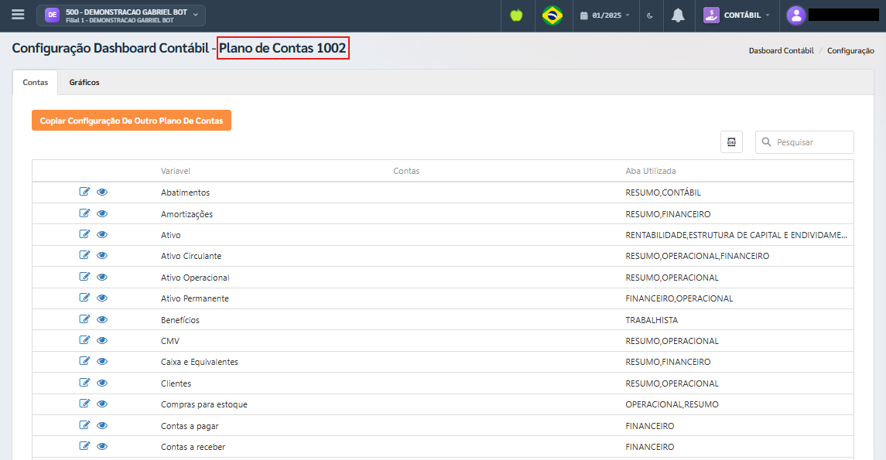Screen dimensions: 886x460
Task: View the Ativo Operacional row eye icon
Action: coord(102,277)
